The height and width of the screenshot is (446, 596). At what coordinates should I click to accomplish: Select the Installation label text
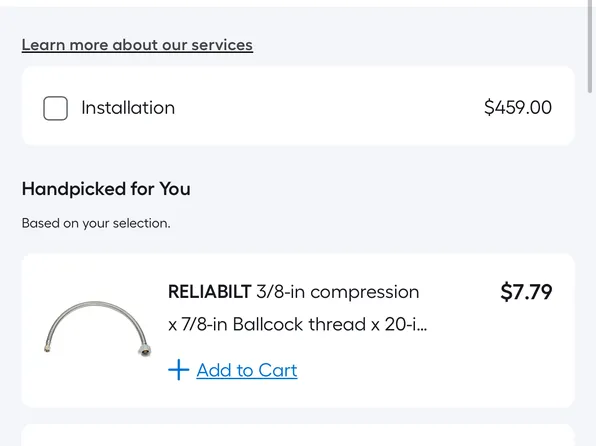coord(128,108)
